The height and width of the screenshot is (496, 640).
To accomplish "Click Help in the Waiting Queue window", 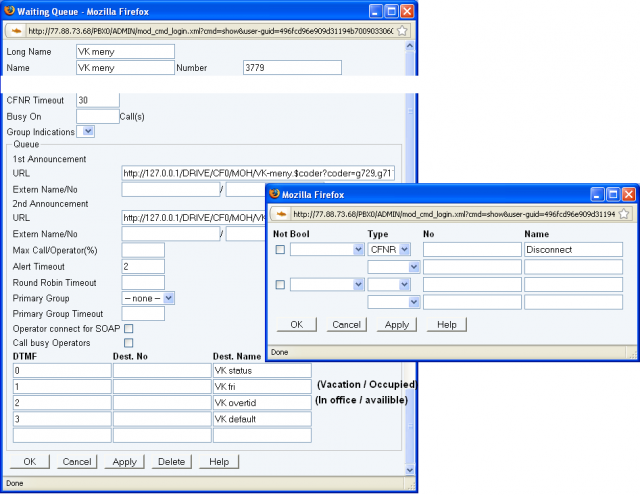I will (x=219, y=462).
